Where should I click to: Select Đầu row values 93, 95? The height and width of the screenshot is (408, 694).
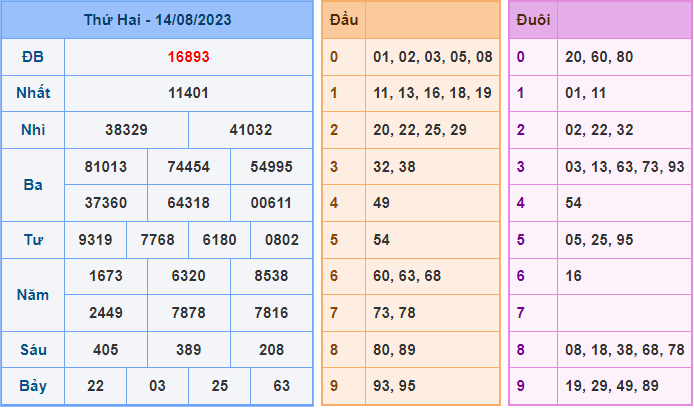(394, 386)
